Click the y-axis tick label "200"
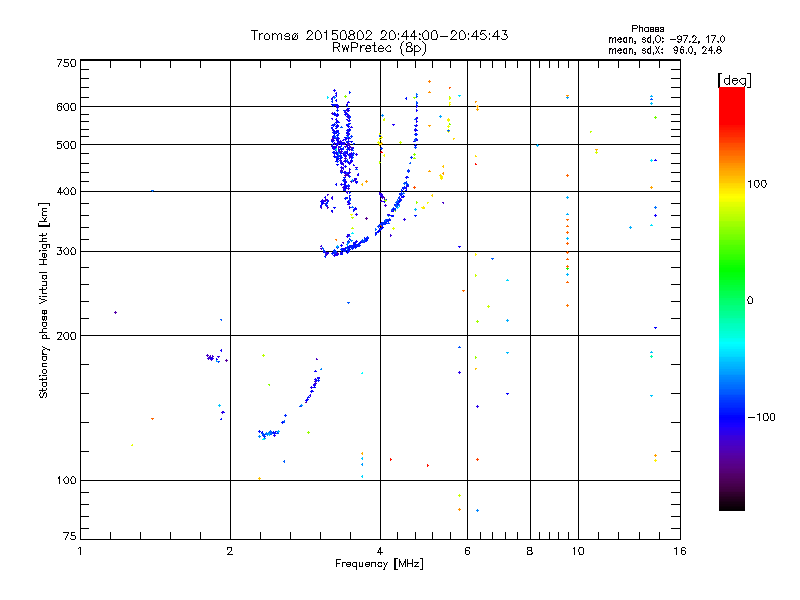Screen dimensions: 800x600 pyautogui.click(x=66, y=336)
